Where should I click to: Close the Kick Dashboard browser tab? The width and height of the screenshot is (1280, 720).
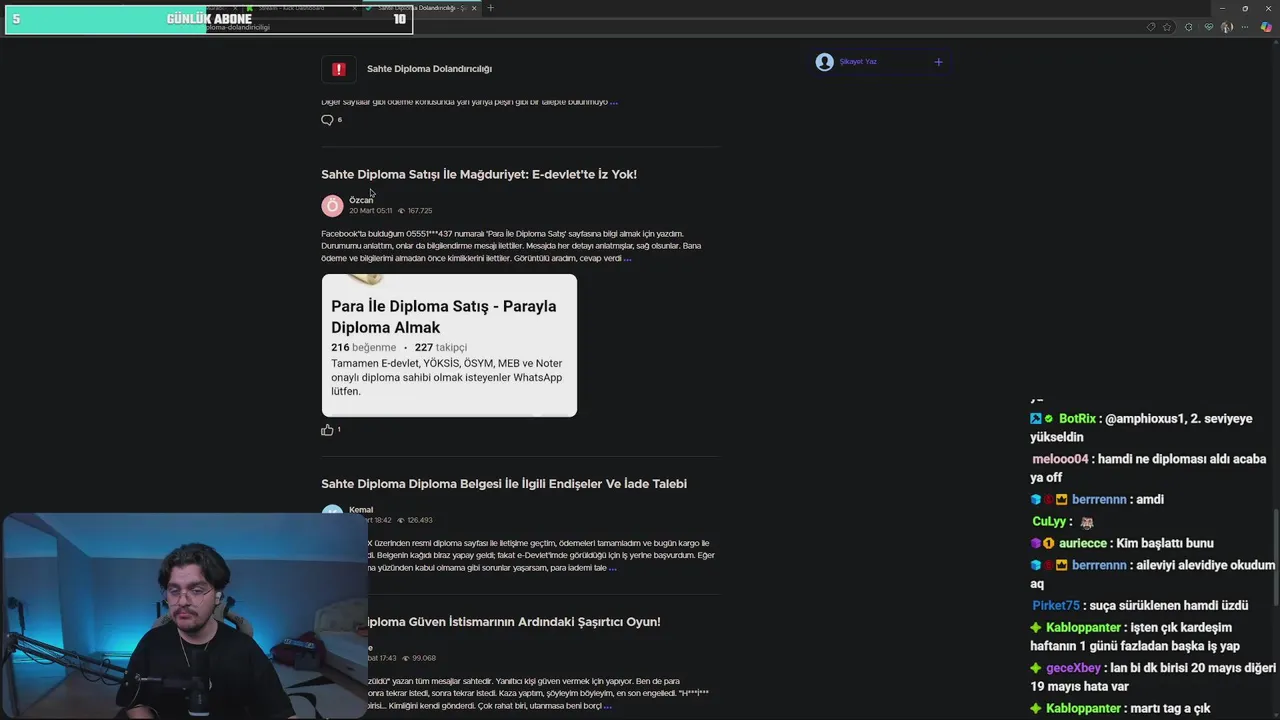(354, 8)
